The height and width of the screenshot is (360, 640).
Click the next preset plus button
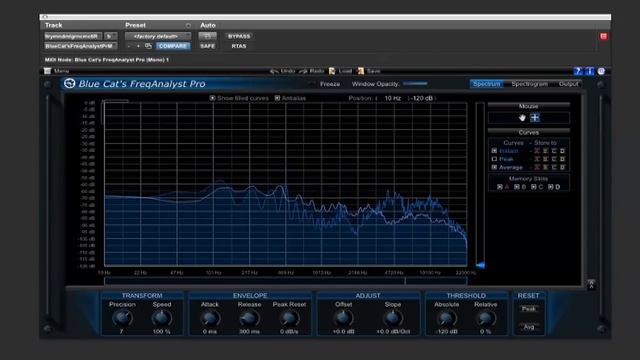138,46
